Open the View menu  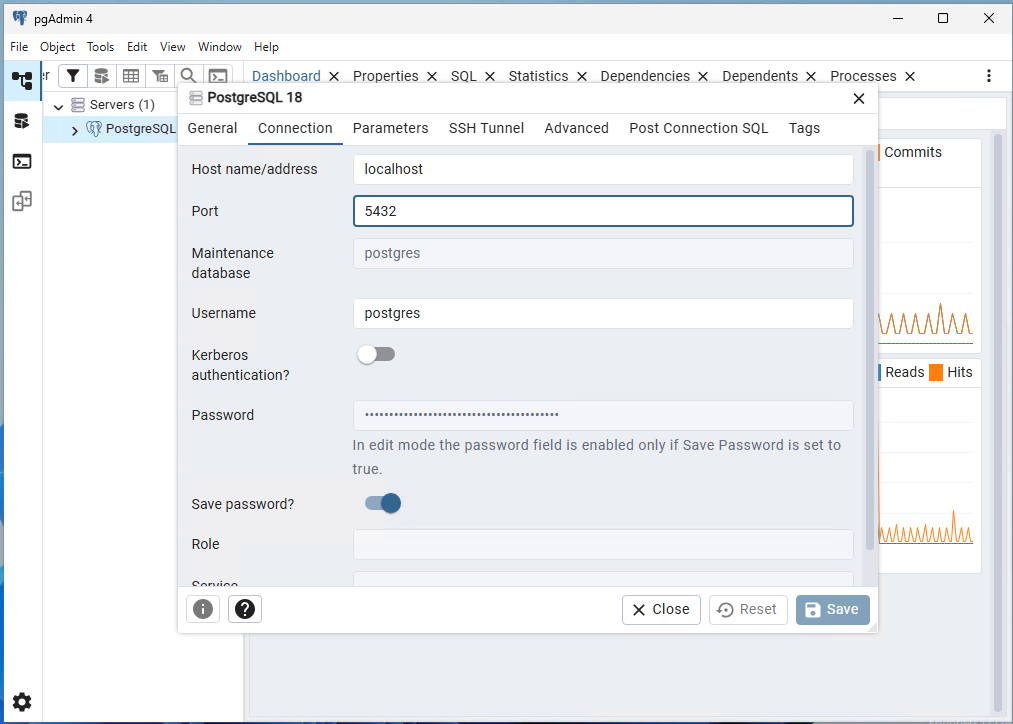[172, 47]
